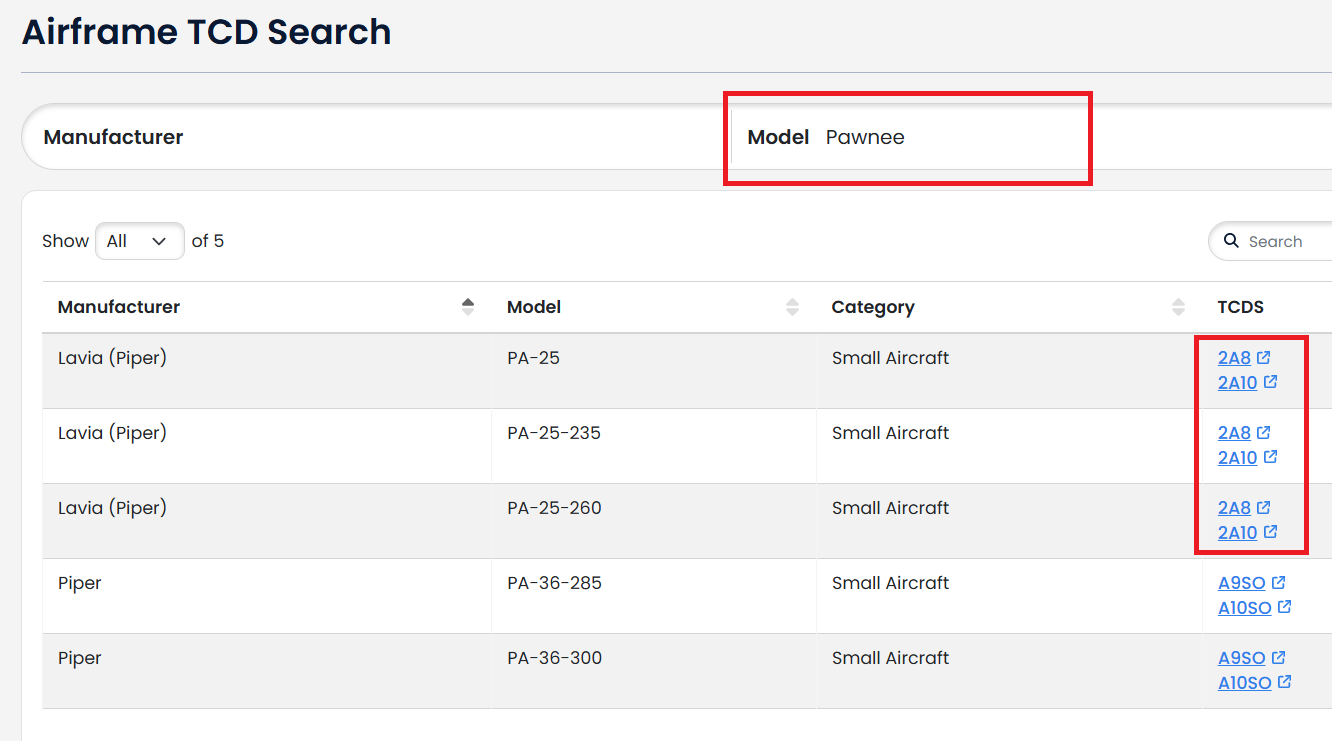Sort the table by the Model column header
The image size is (1332, 741).
tap(534, 307)
